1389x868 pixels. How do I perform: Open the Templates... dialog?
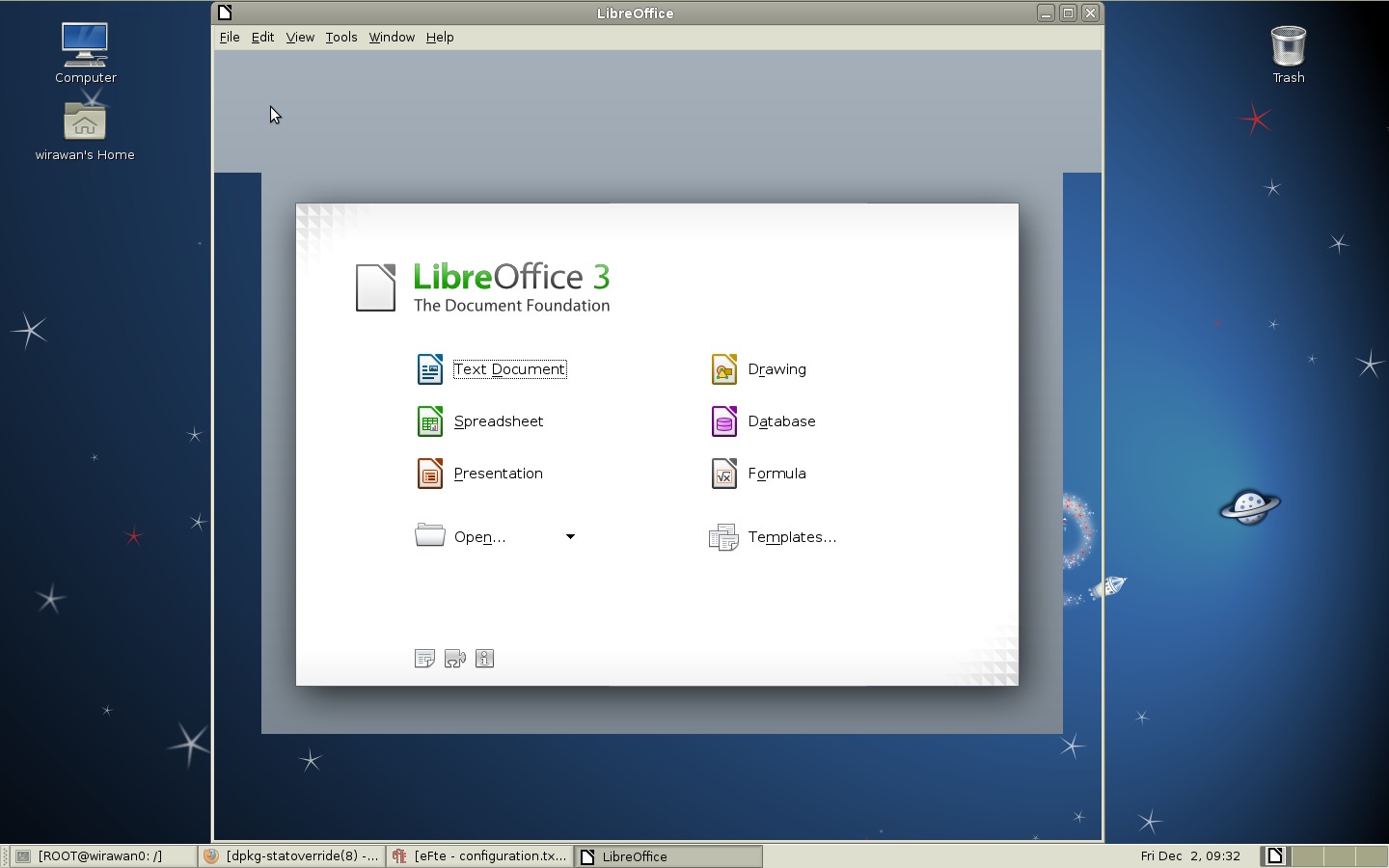pos(773,537)
